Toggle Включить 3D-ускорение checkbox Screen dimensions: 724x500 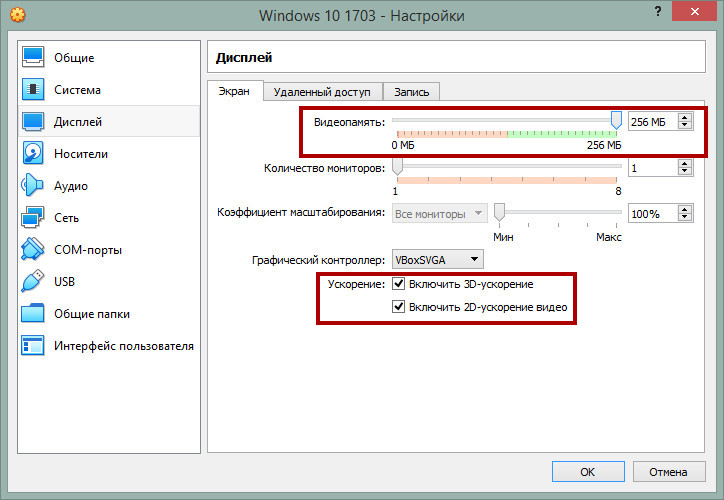click(398, 283)
